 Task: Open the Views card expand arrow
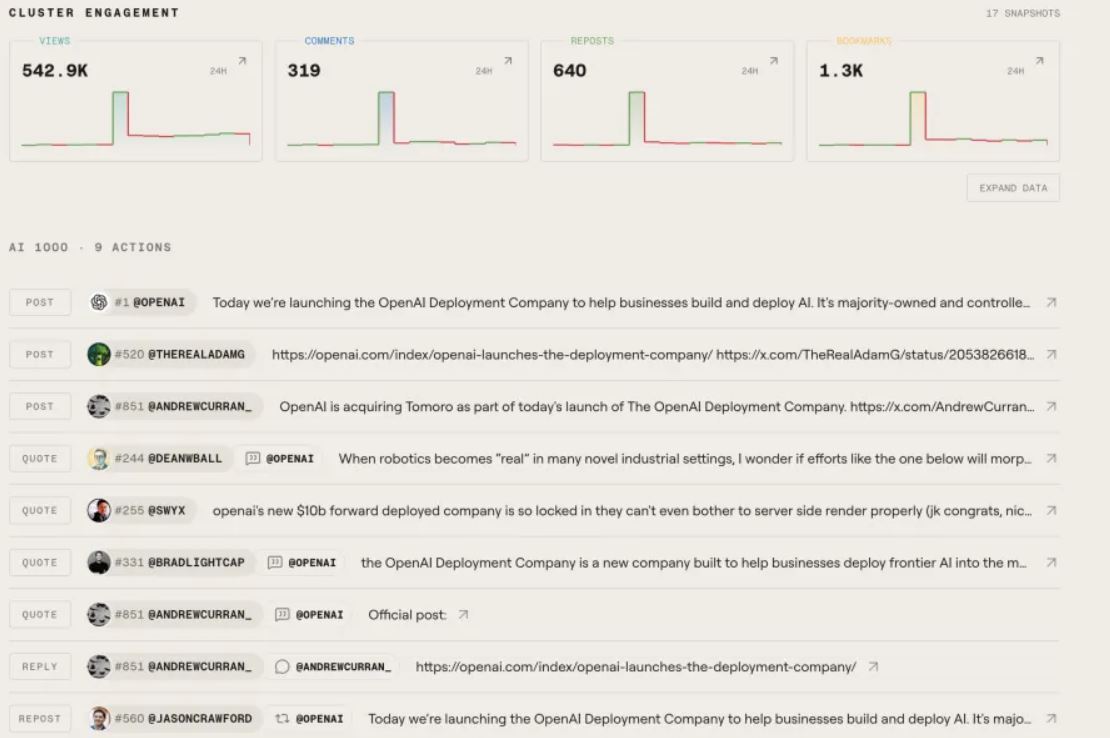242,61
